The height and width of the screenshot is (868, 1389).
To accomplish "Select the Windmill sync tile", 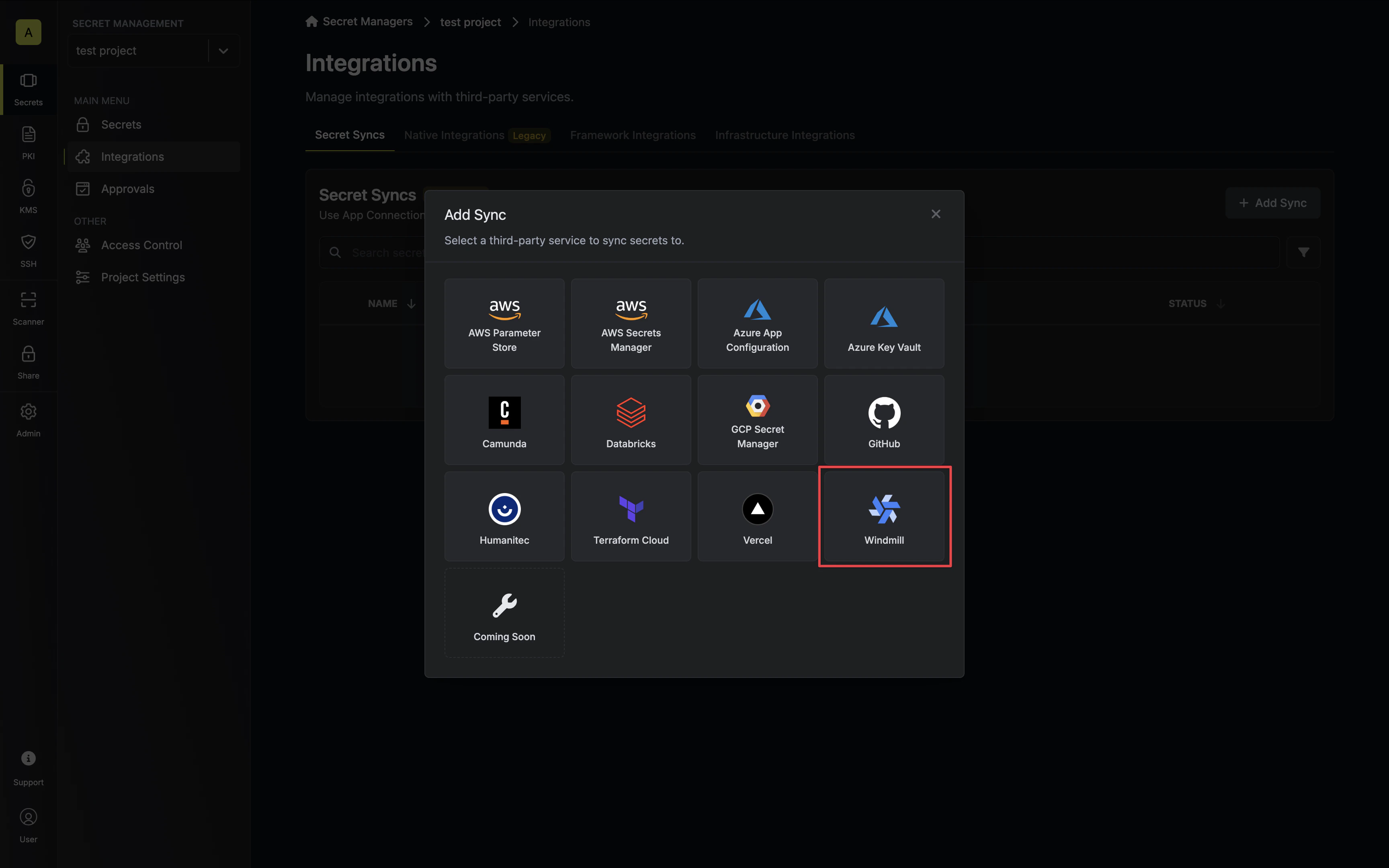I will coord(884,516).
